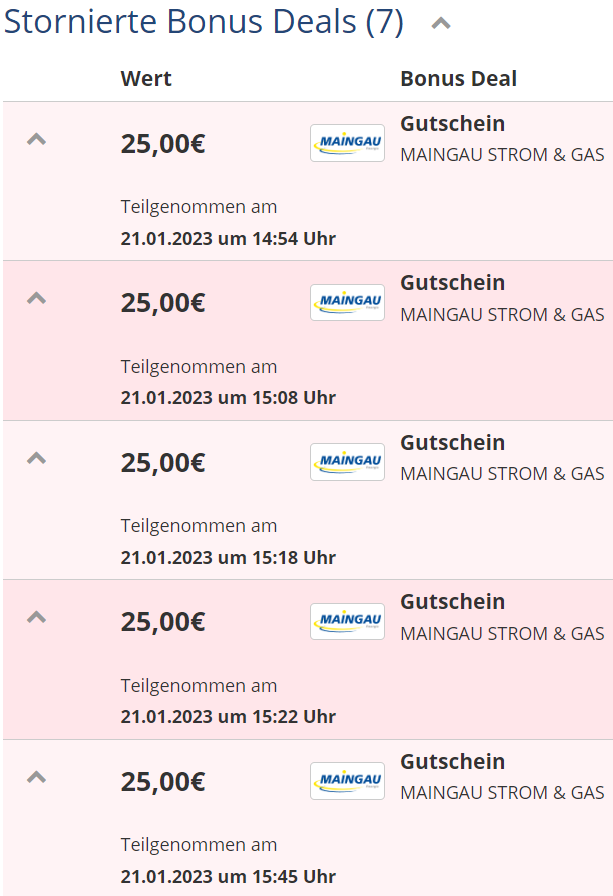The image size is (613, 896).
Task: Click Gutschein title in the first deal
Action: click(452, 124)
